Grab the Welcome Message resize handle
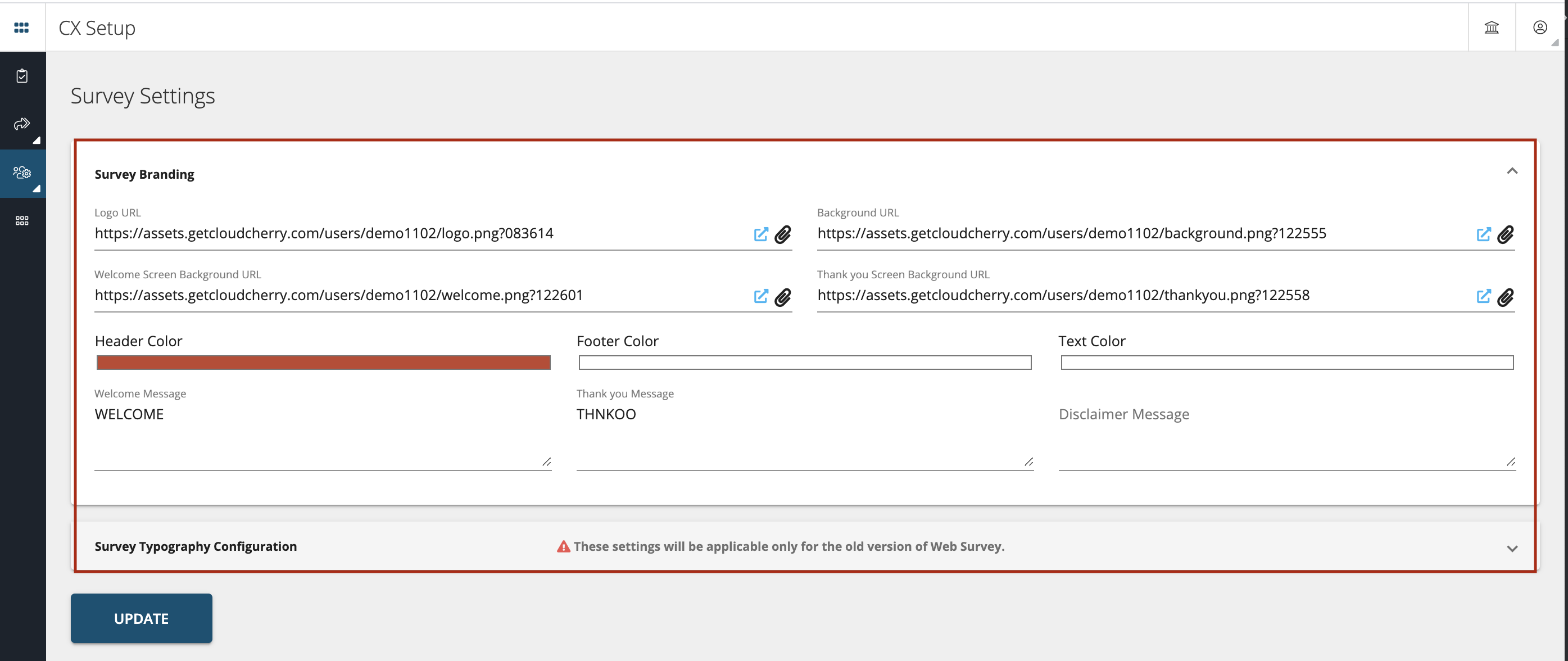Image resolution: width=1568 pixels, height=661 pixels. click(547, 462)
